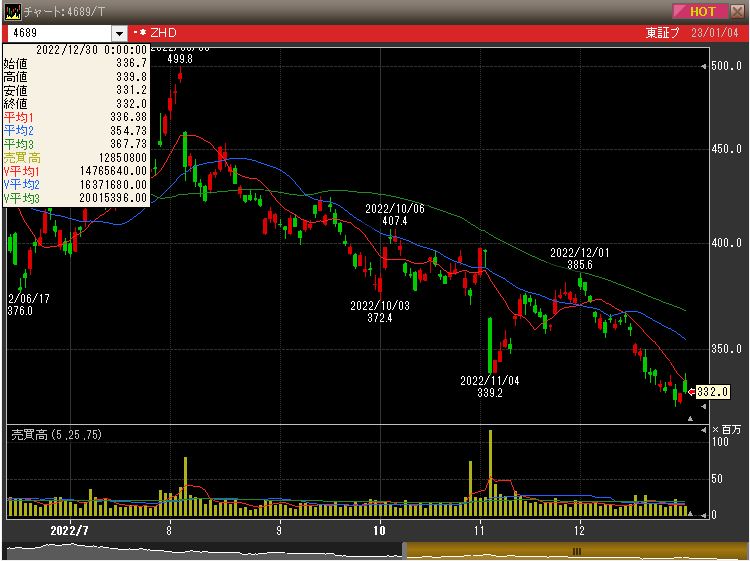Viewport: 750px width, 561px height.
Task: Click the red arrow beside current price
Action: point(692,391)
